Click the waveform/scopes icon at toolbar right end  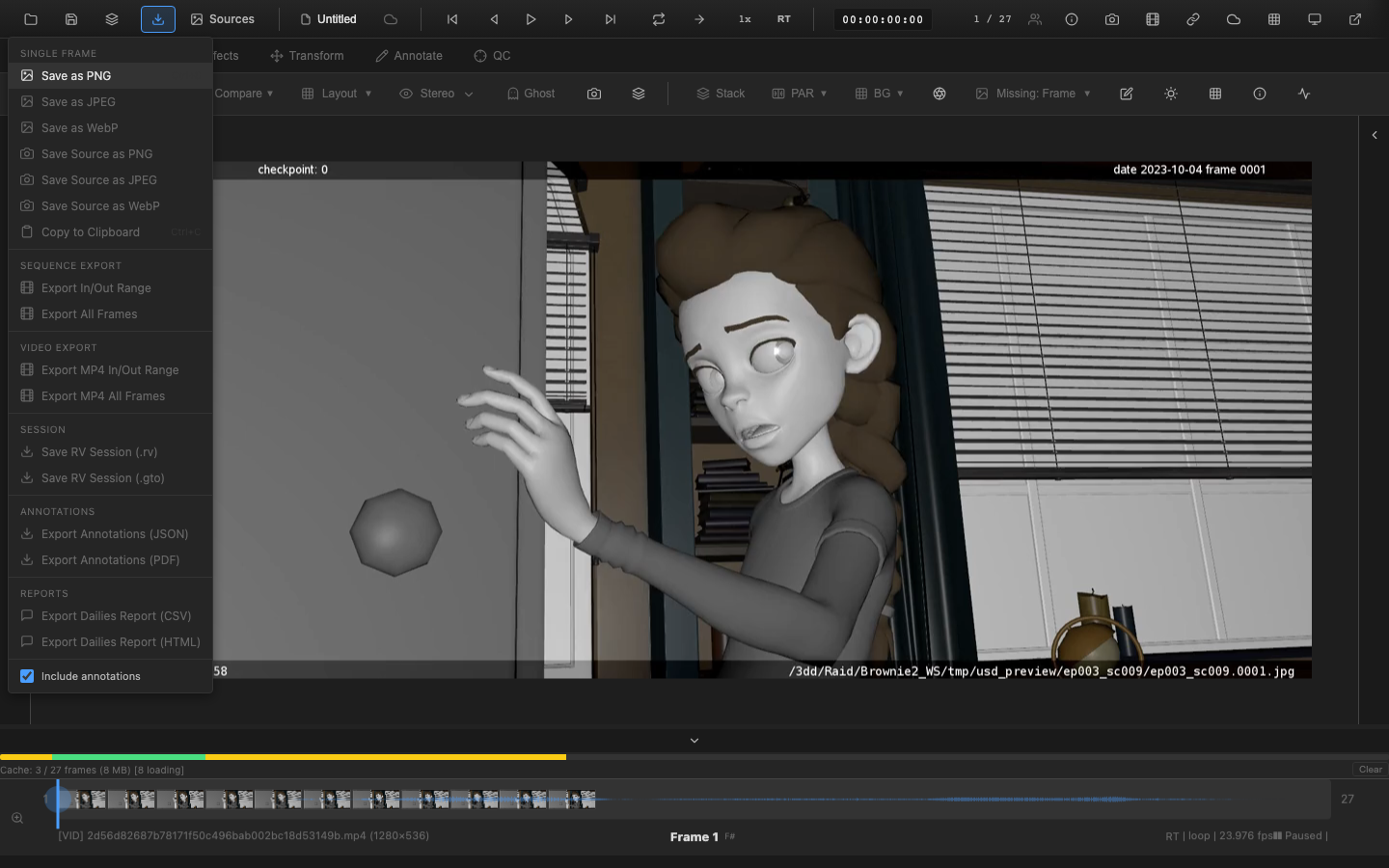coord(1303,94)
